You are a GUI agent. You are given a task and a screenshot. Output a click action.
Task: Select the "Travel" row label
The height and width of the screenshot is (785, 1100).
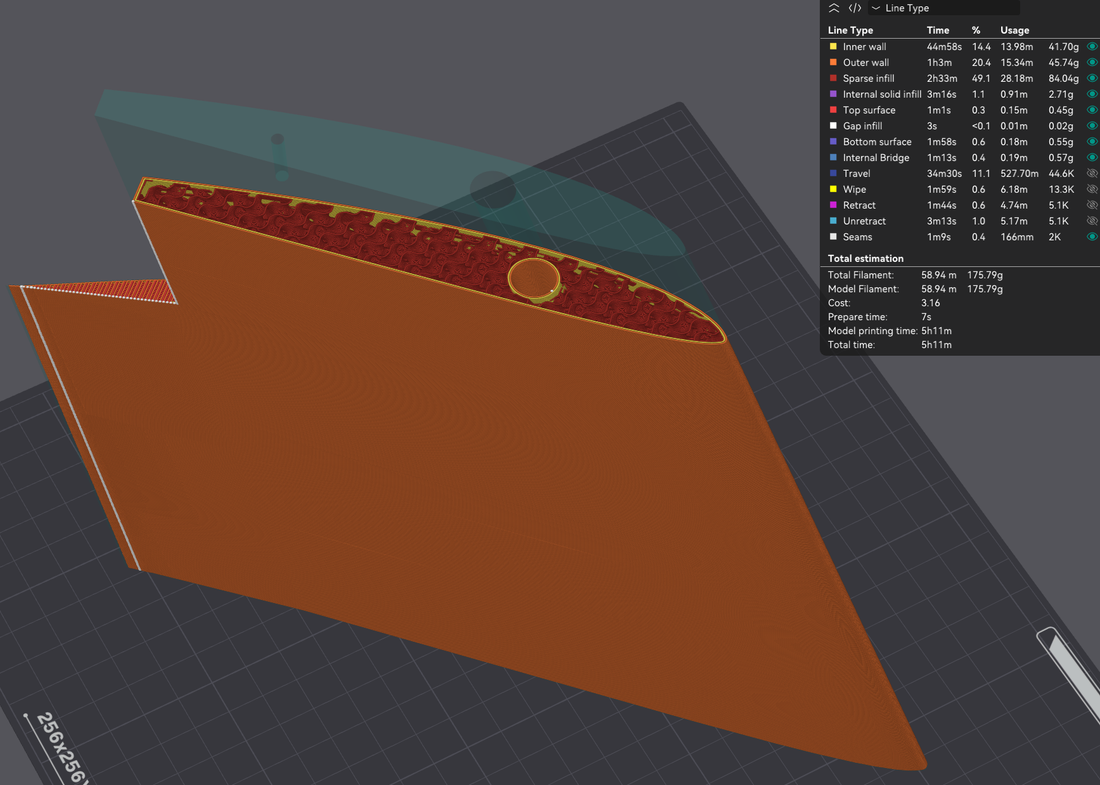tap(857, 173)
